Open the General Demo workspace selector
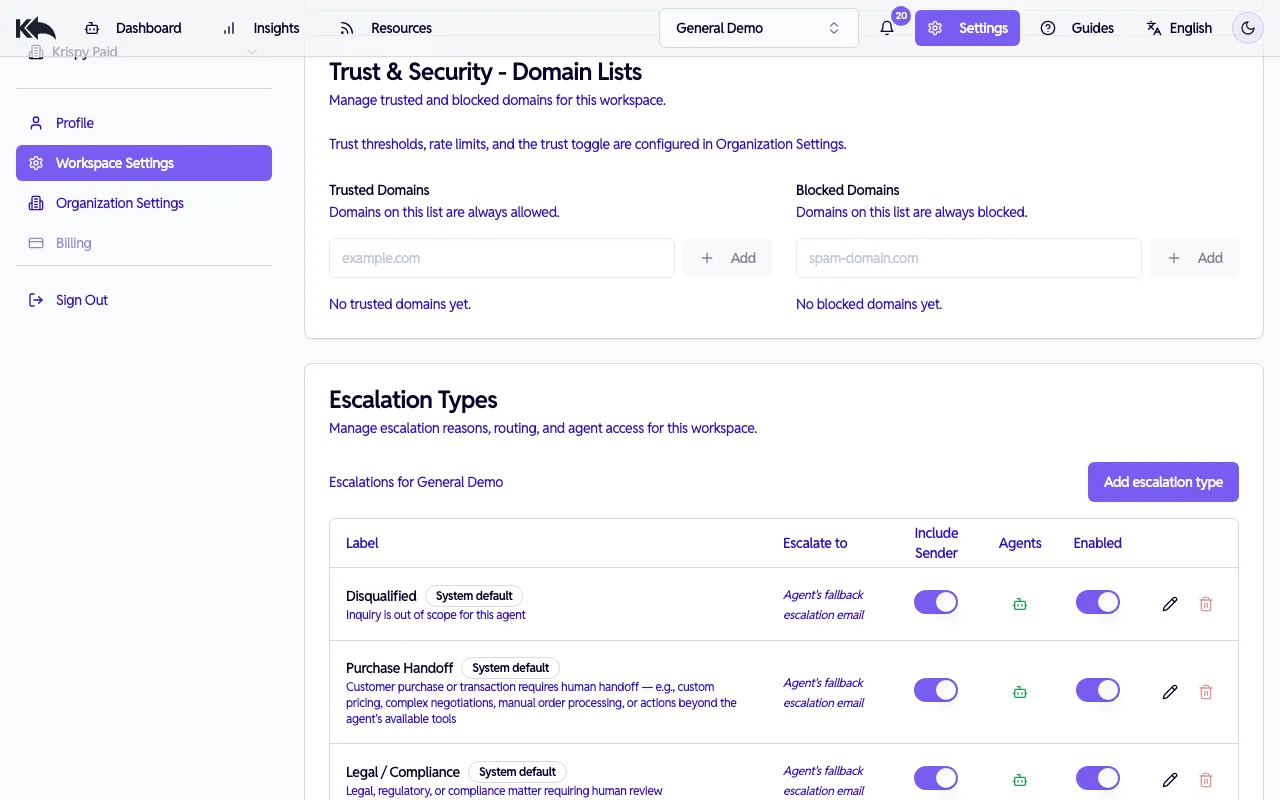1280x800 pixels. pos(758,27)
